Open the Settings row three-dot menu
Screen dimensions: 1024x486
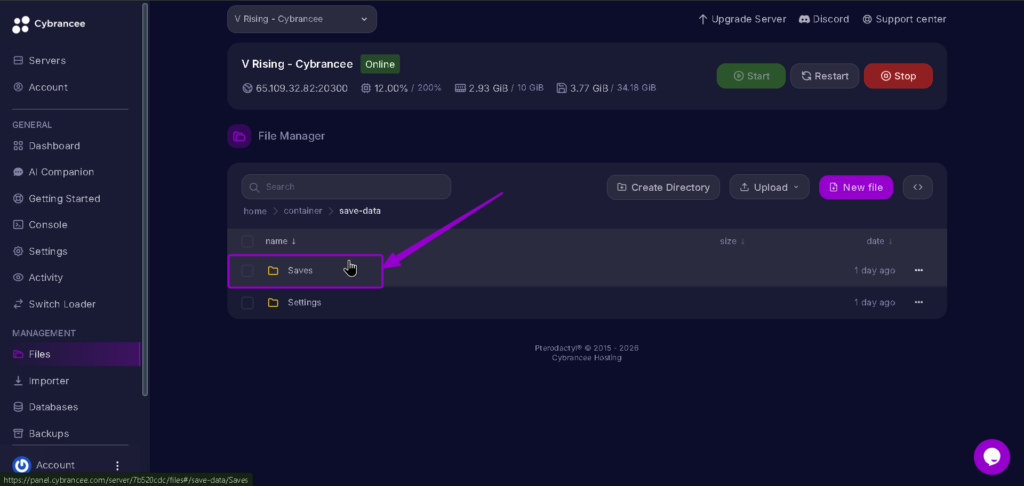pos(919,302)
